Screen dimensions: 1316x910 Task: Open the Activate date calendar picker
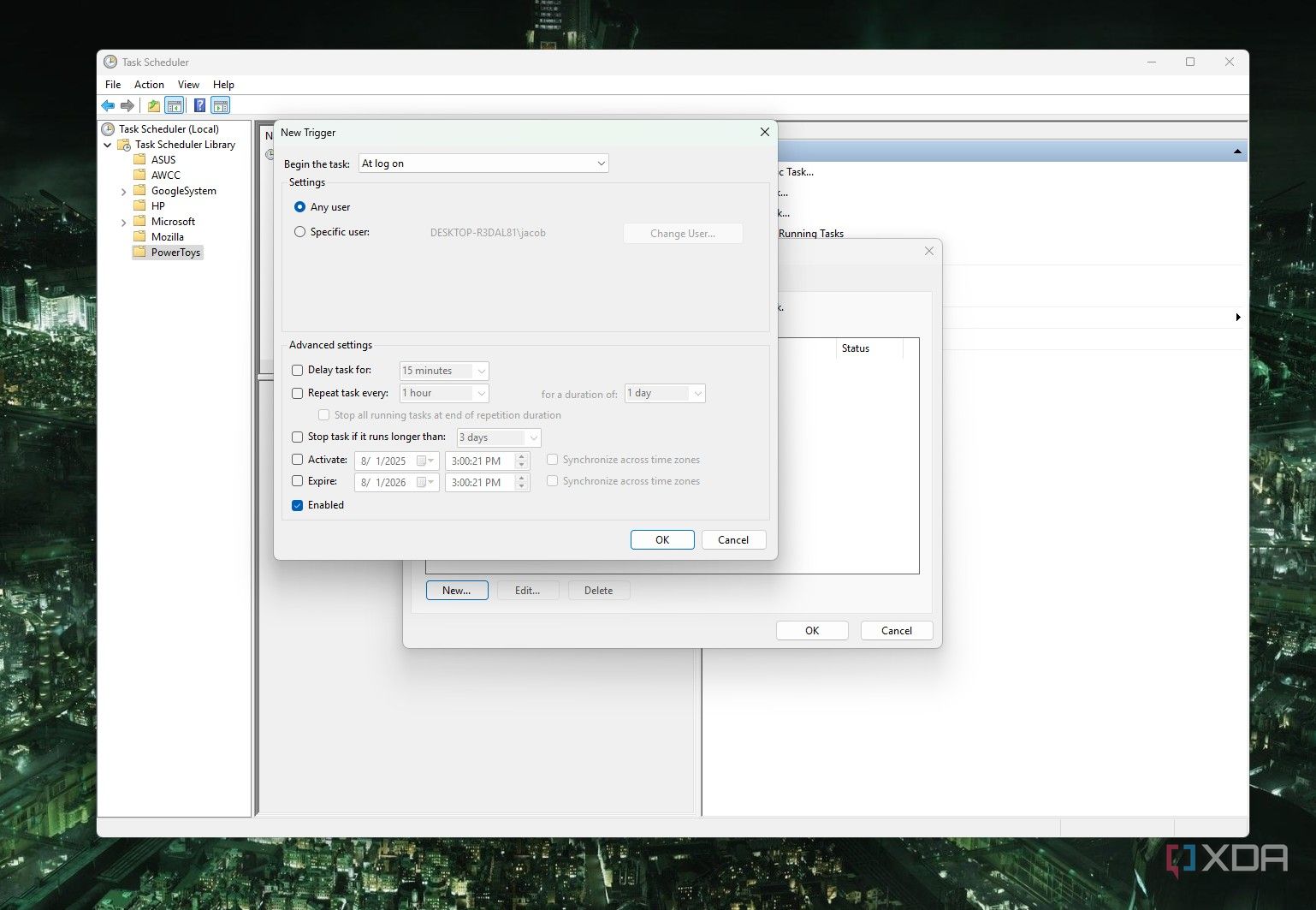click(x=425, y=461)
